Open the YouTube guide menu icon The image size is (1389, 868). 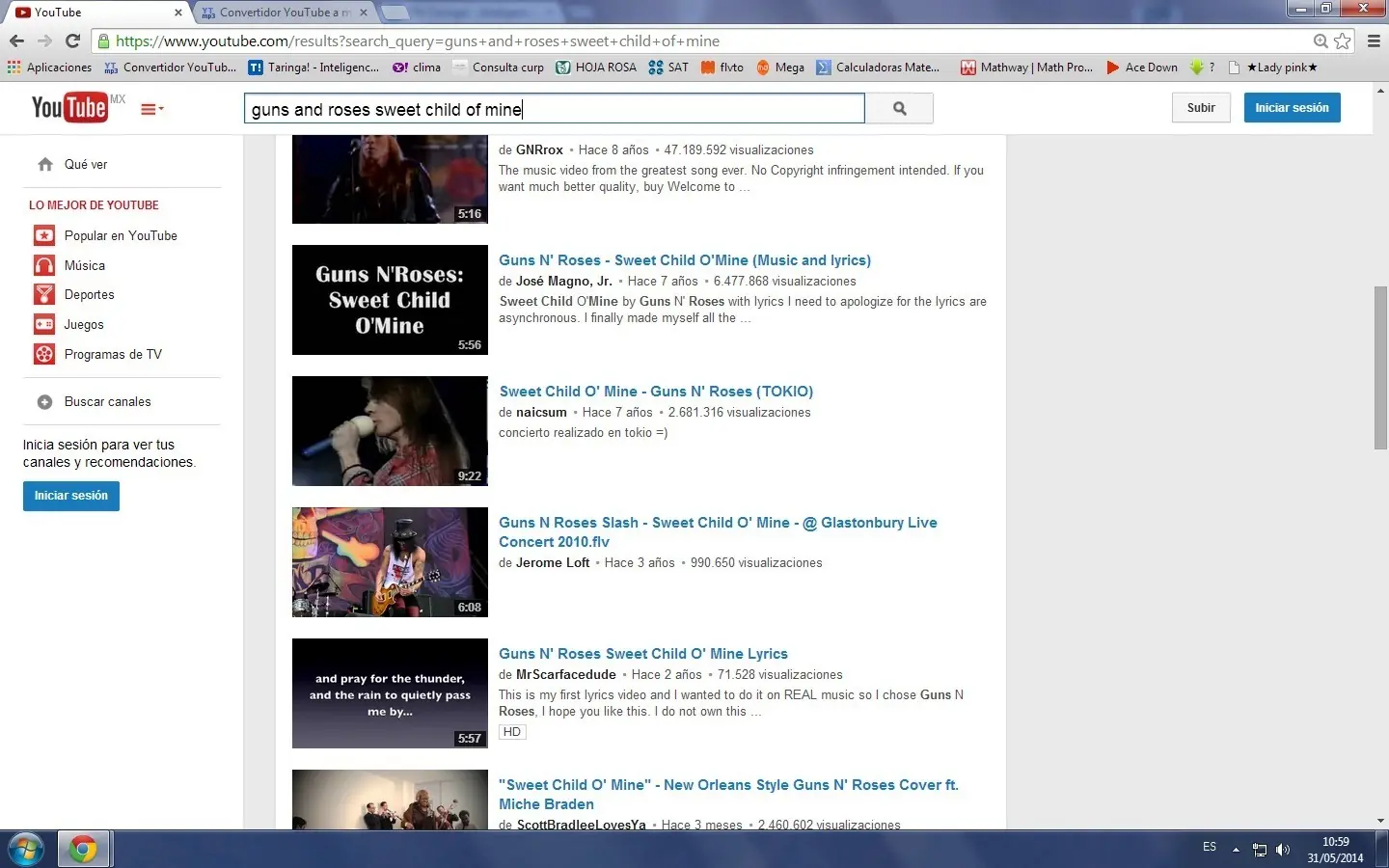151,109
